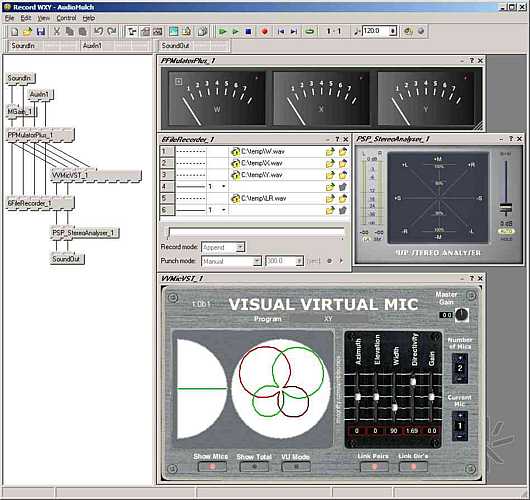The width and height of the screenshot is (530, 500).
Task: Toggle the Show Total button
Action: 254,467
